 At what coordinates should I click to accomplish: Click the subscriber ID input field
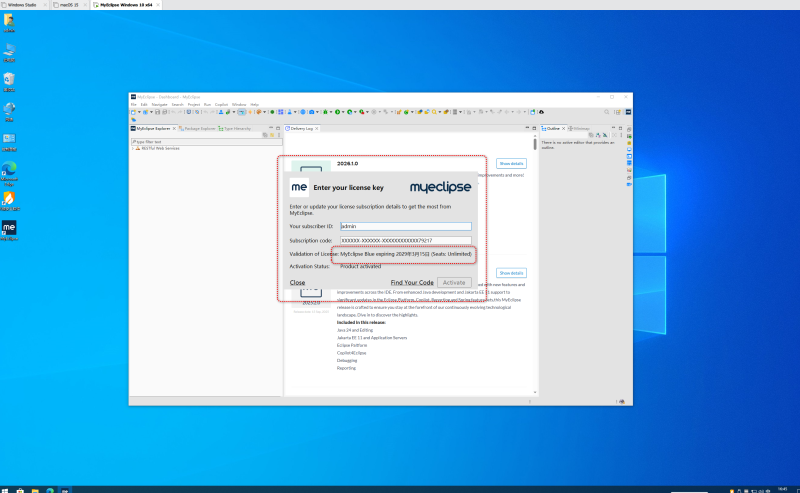coord(405,226)
